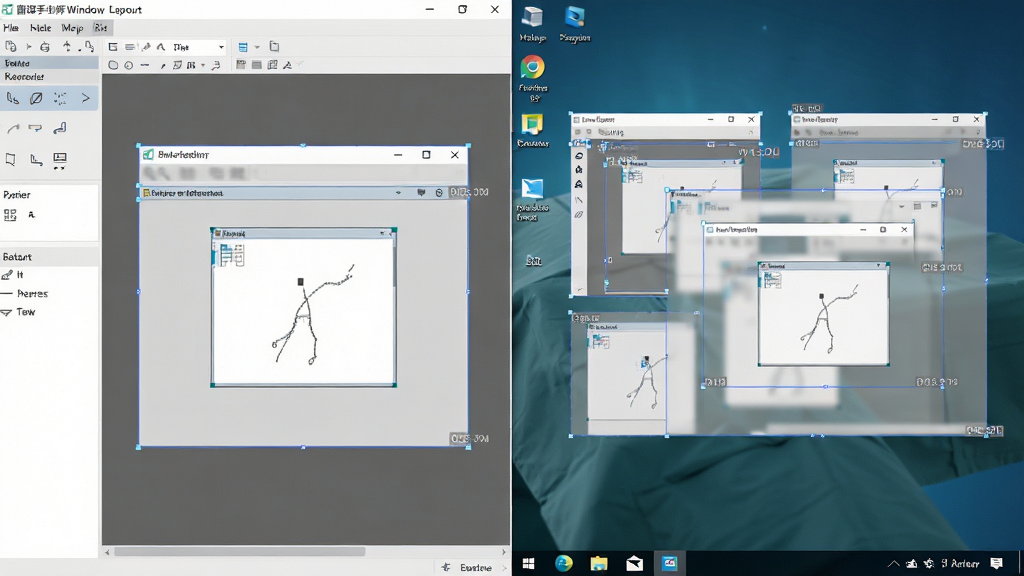
Task: Select the rounded rectangle shape tool
Action: 113,65
